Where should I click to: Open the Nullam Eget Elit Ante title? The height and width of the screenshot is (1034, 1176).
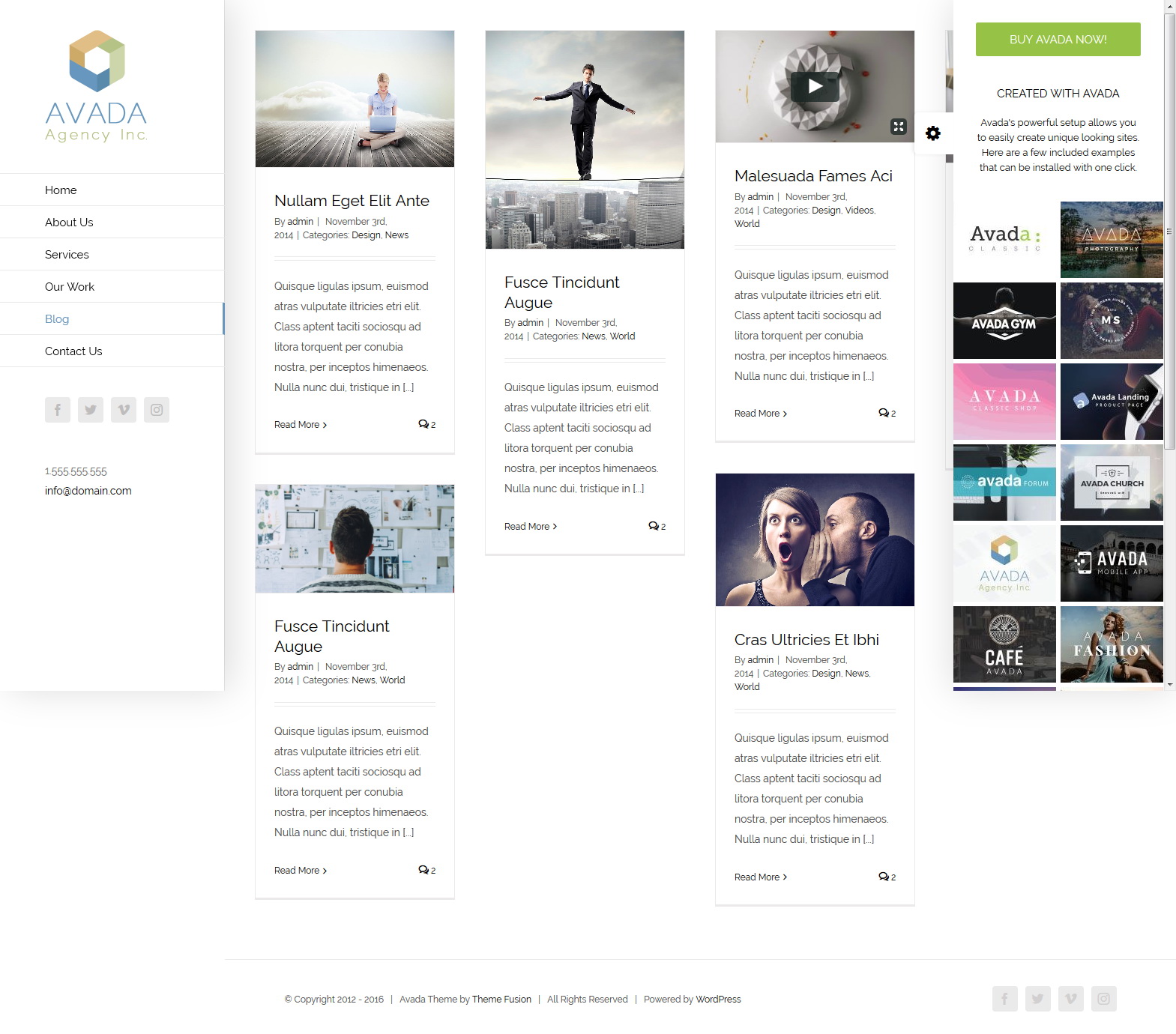[352, 201]
